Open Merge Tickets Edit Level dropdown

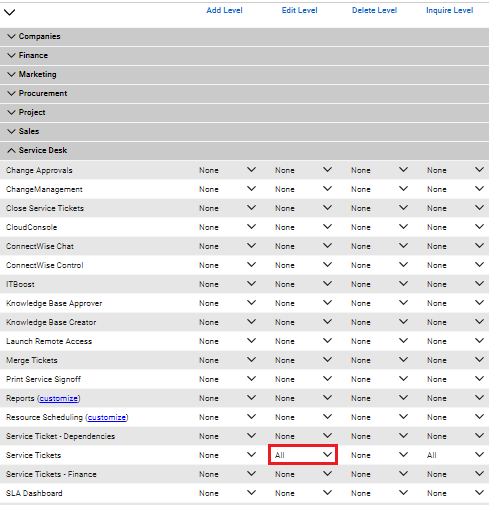303,360
